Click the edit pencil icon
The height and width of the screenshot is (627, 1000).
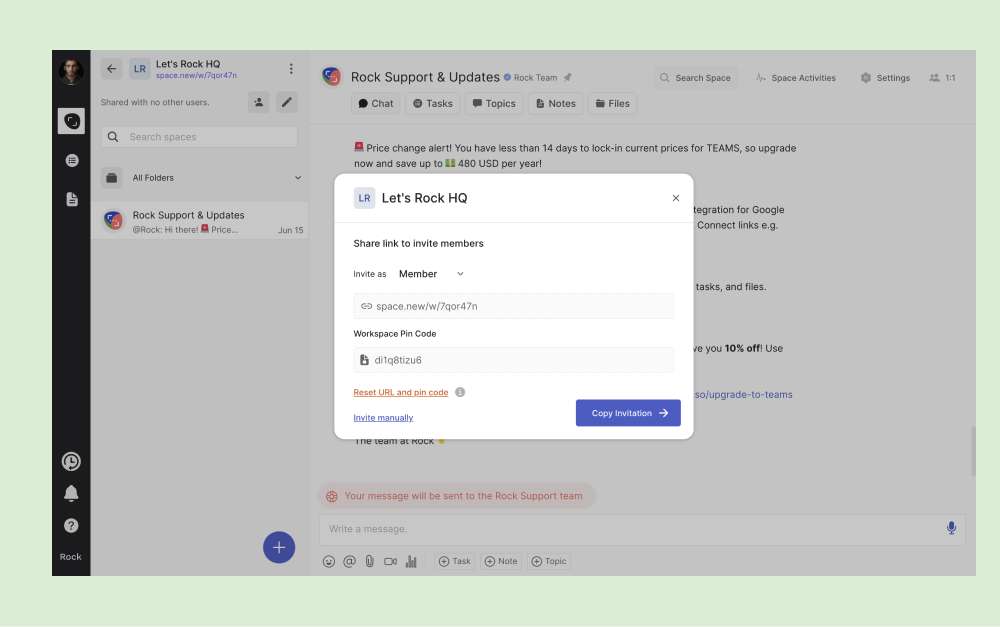287,102
